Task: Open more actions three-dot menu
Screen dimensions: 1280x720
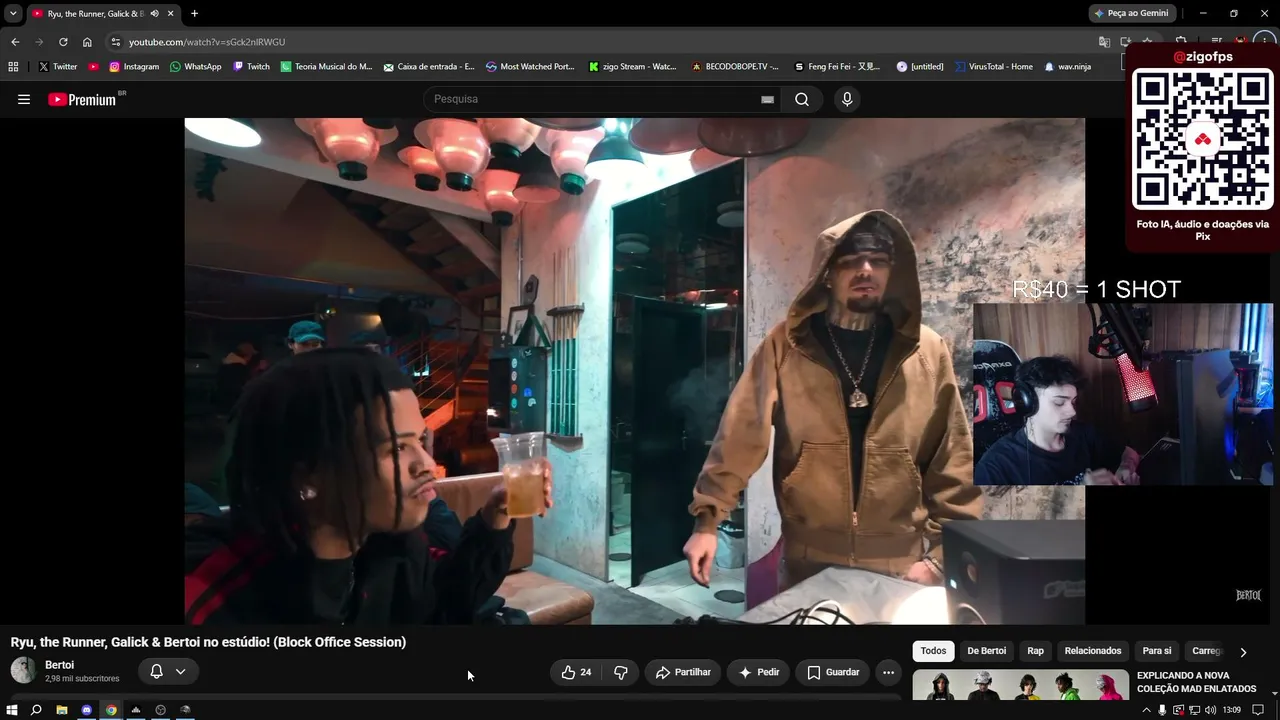Action: click(888, 672)
